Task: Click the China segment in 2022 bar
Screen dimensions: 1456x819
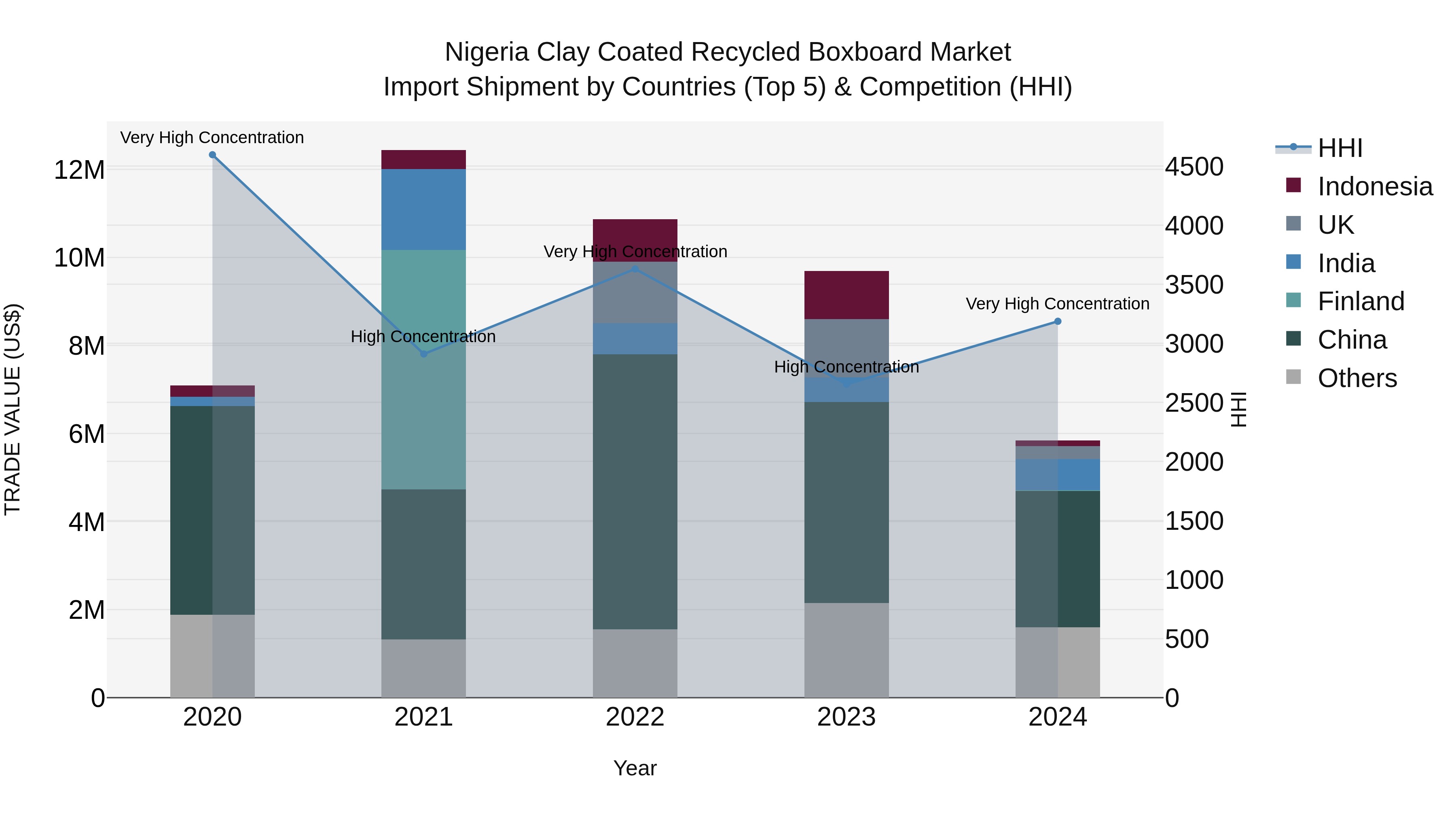Action: (x=635, y=492)
